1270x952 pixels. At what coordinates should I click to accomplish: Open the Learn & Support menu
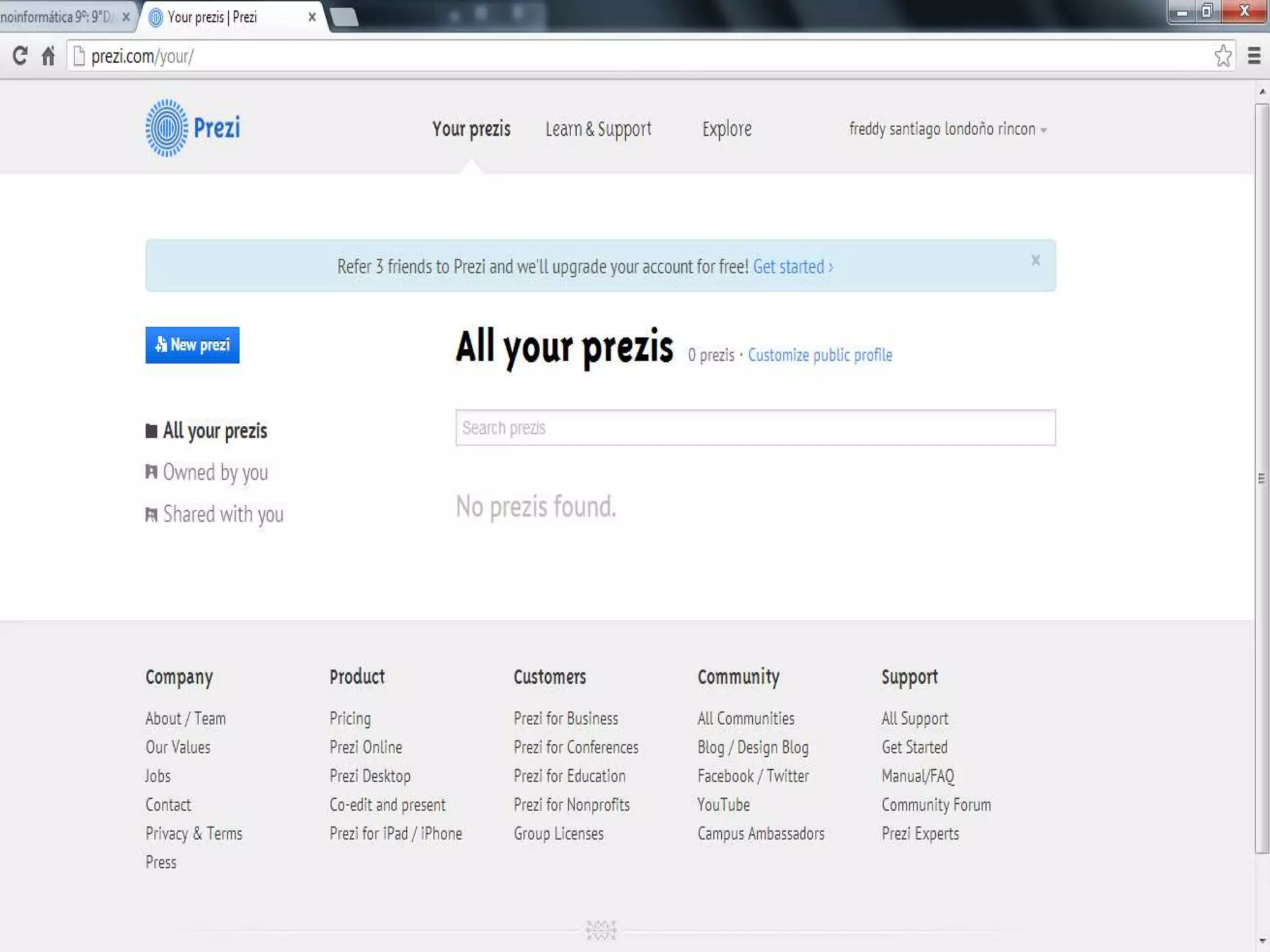pyautogui.click(x=598, y=129)
